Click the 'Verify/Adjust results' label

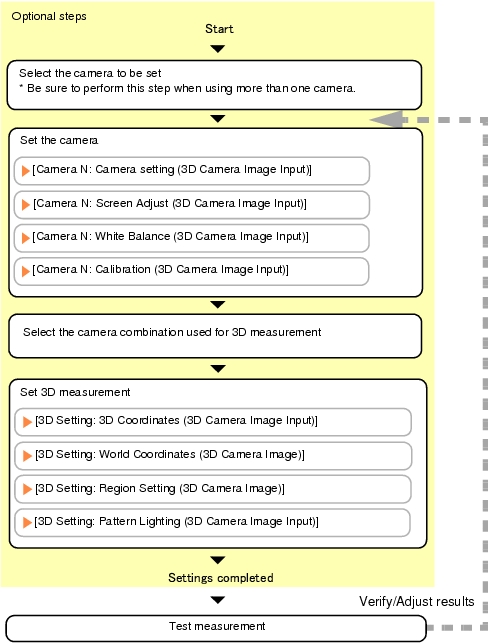(417, 602)
